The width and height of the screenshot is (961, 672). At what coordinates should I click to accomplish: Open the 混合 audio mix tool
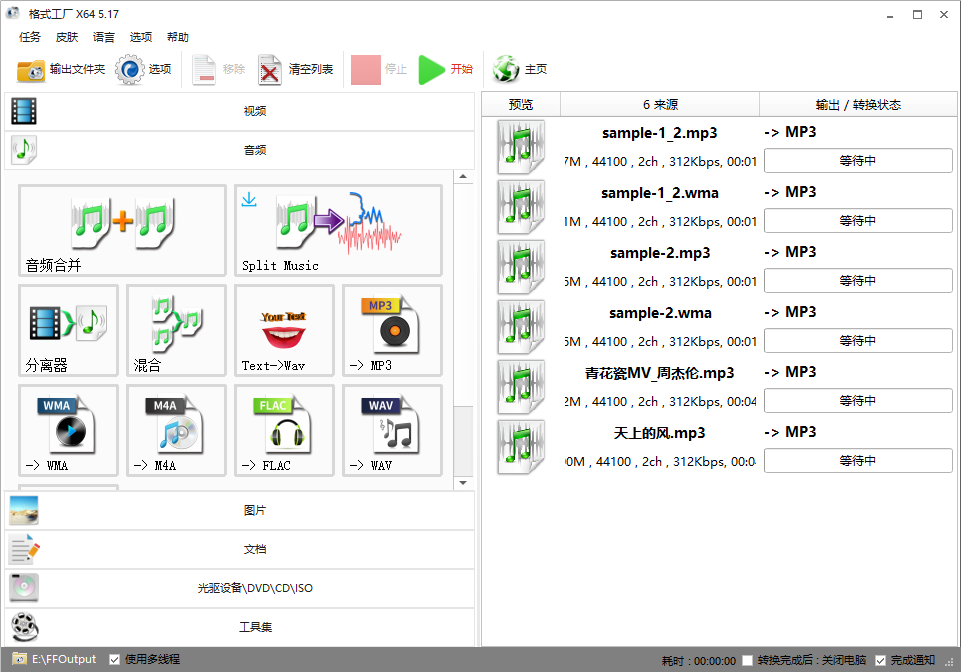(x=176, y=330)
